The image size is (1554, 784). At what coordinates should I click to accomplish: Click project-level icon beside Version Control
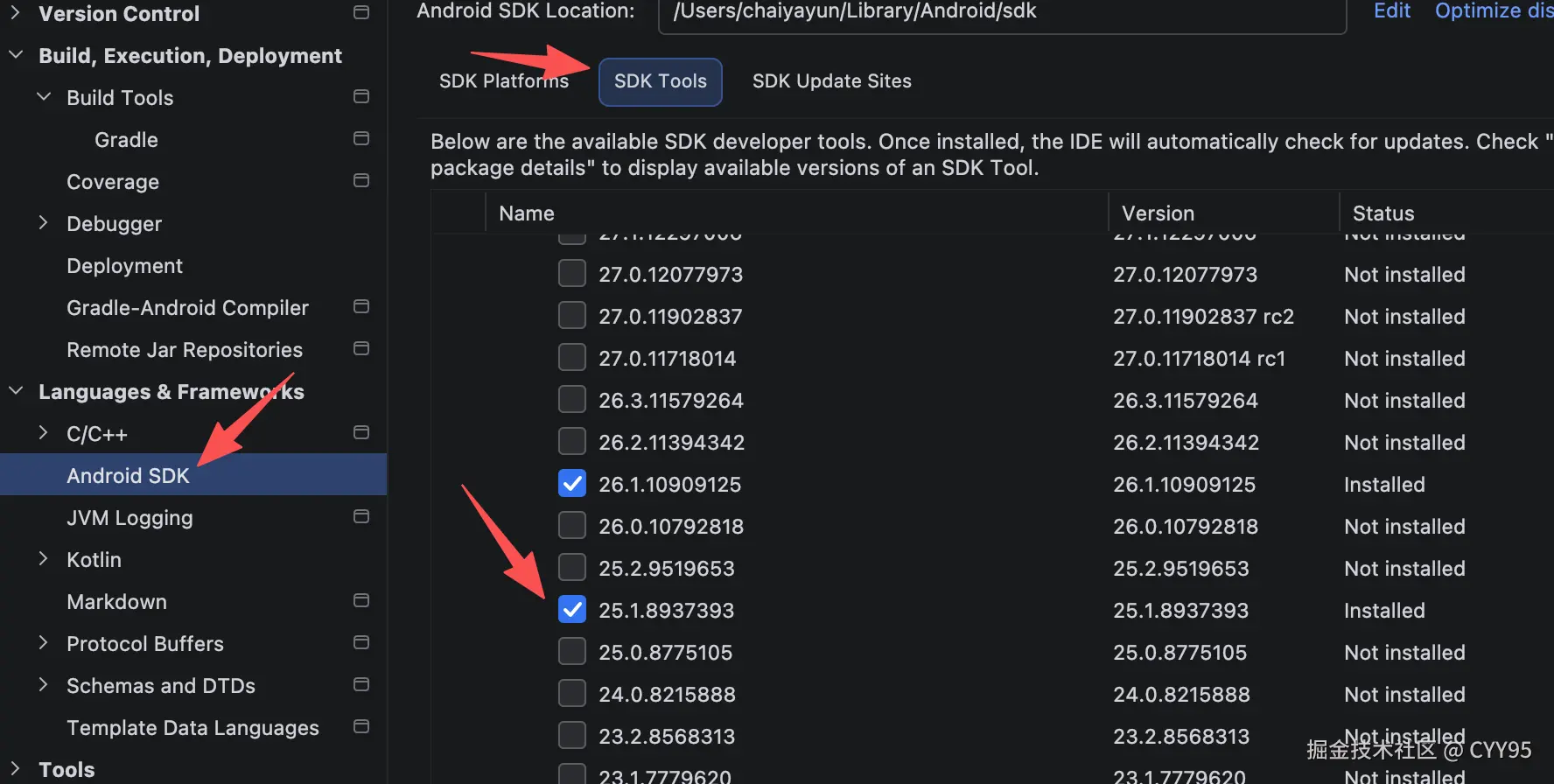[x=360, y=13]
